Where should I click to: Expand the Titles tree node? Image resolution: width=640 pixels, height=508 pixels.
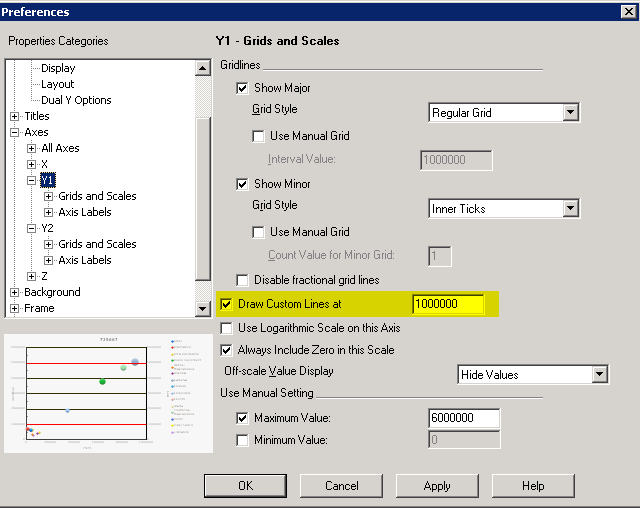click(14, 116)
